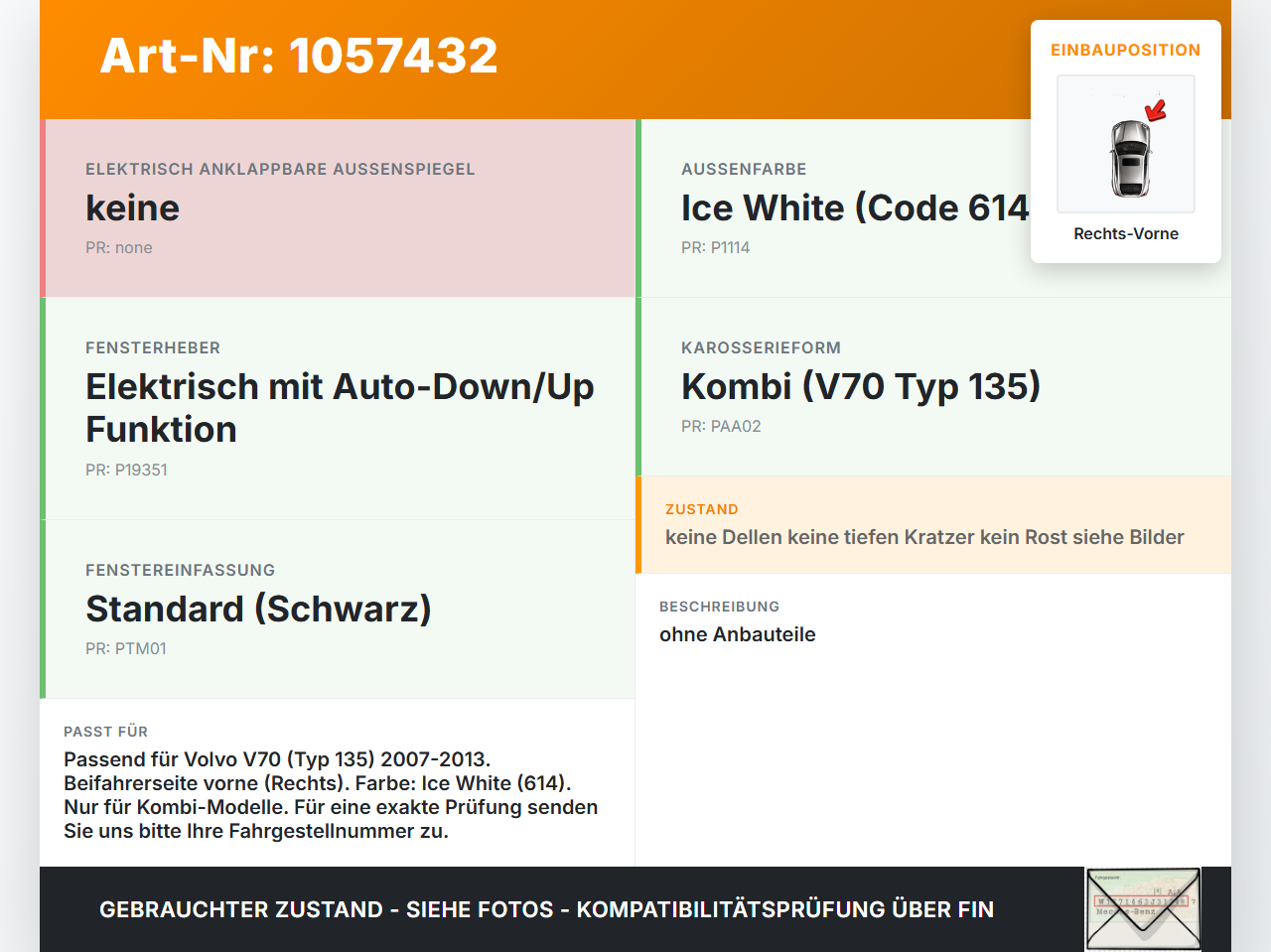Click the Fensterheber Auto-Down/Up value

[340, 408]
